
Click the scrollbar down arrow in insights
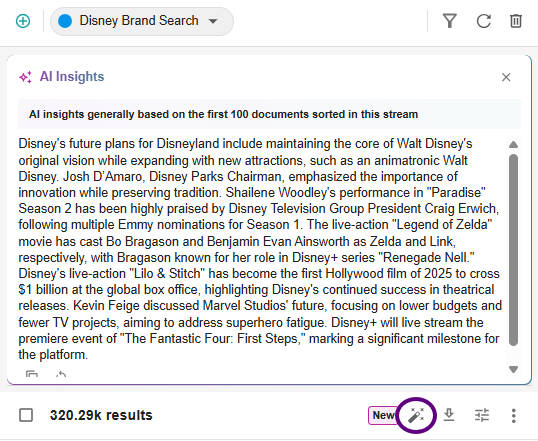(513, 369)
